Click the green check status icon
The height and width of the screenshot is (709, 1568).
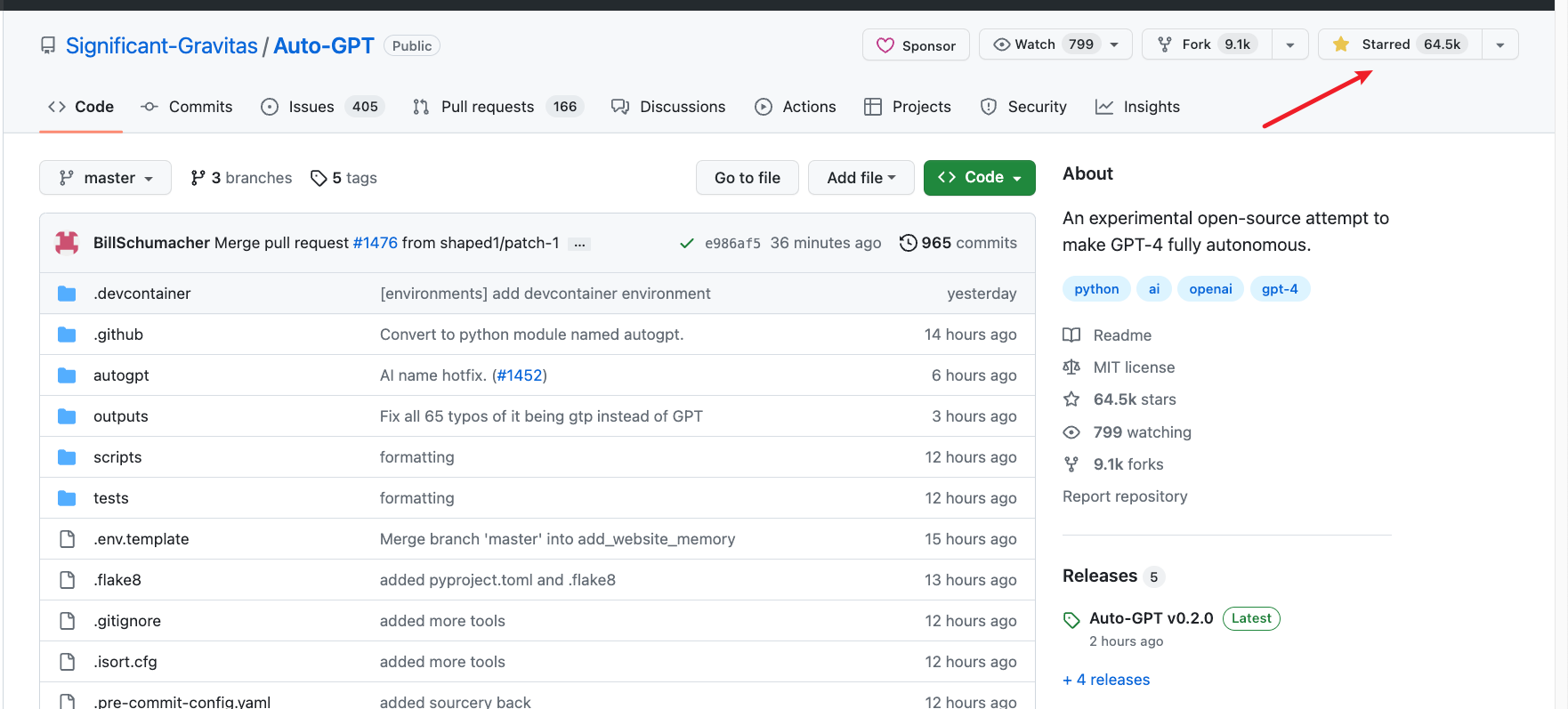[x=687, y=243]
